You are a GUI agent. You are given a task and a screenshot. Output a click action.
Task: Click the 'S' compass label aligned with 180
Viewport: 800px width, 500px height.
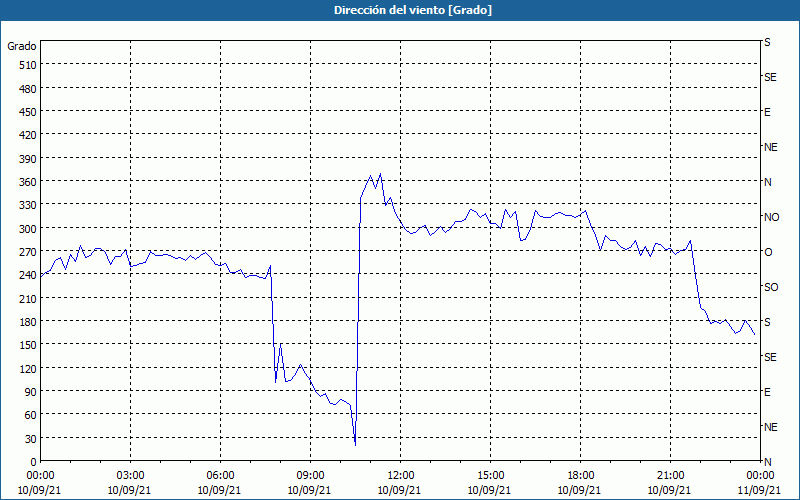pos(767,322)
